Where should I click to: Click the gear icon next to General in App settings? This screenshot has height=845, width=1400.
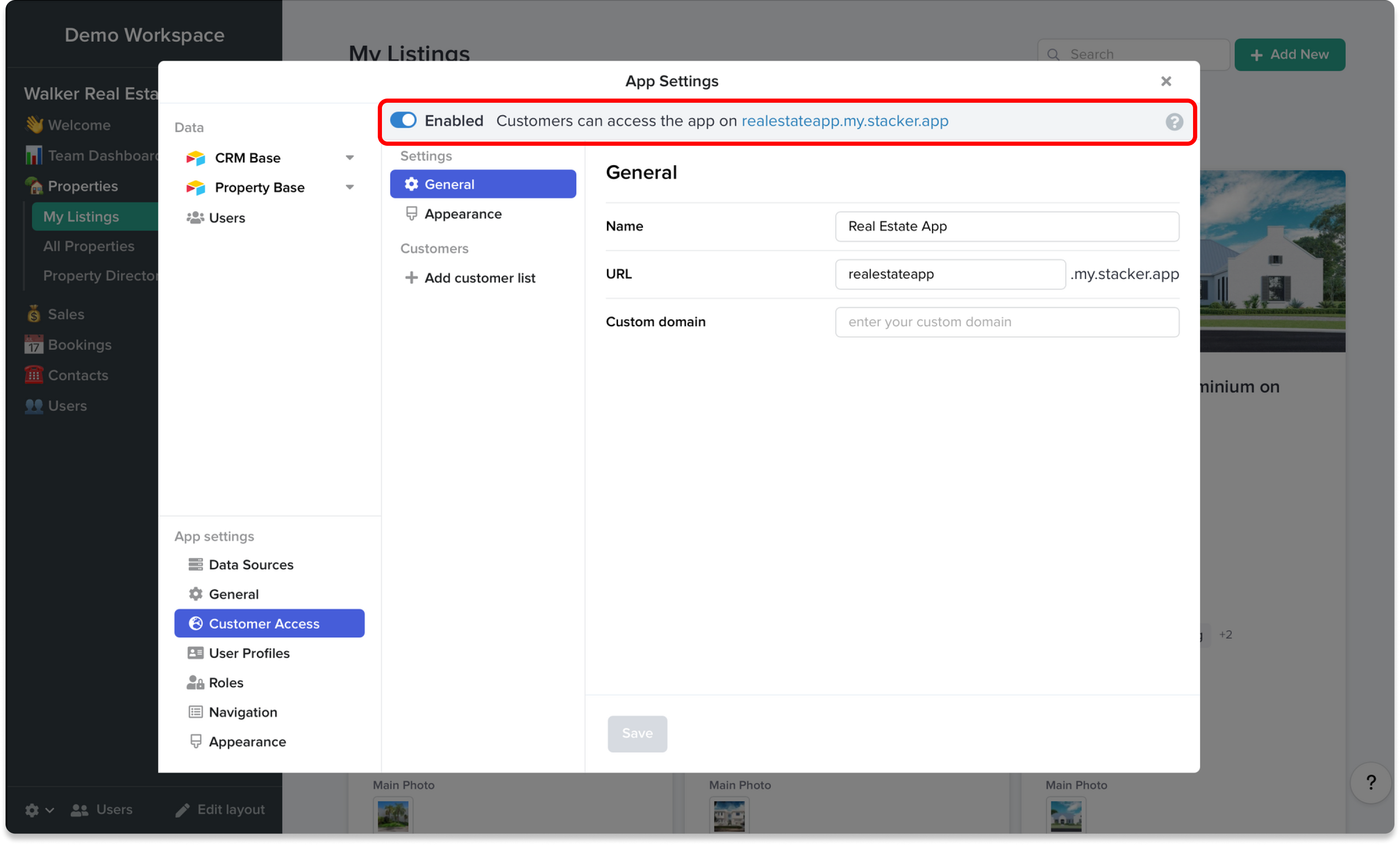pos(195,594)
